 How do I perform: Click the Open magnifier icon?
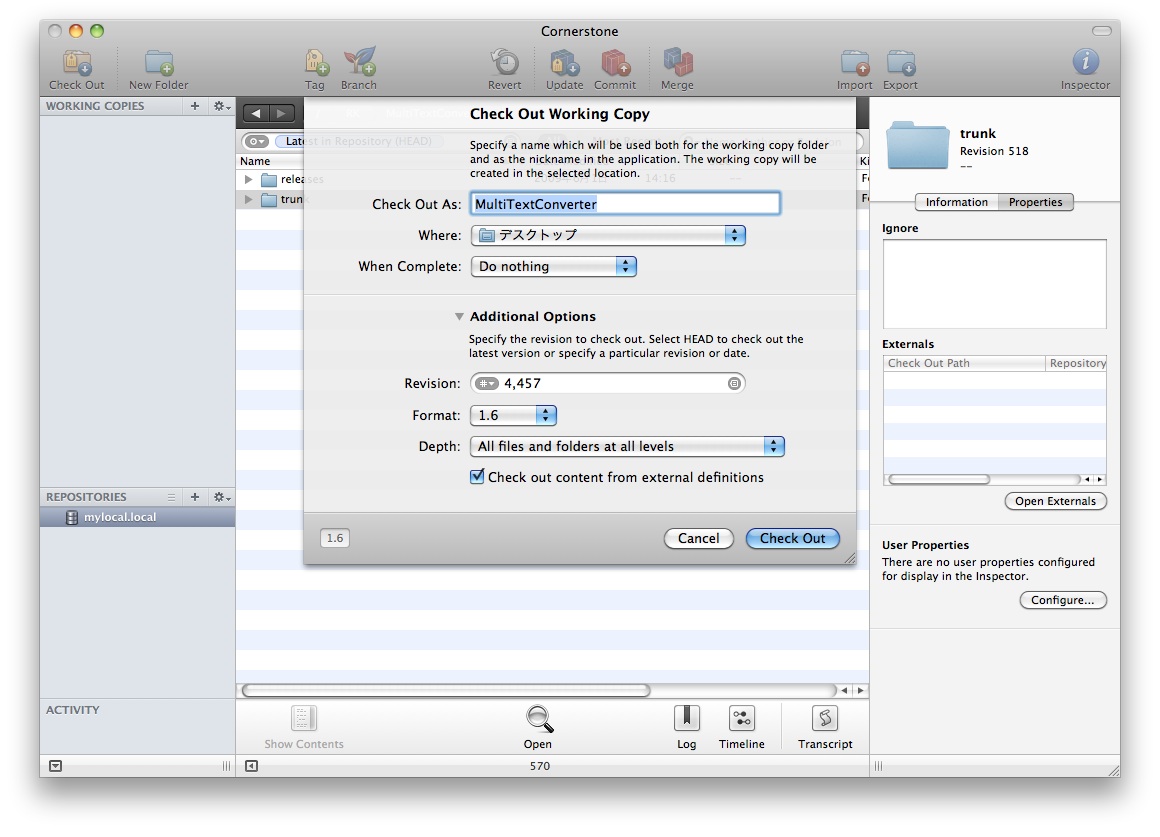(x=539, y=718)
